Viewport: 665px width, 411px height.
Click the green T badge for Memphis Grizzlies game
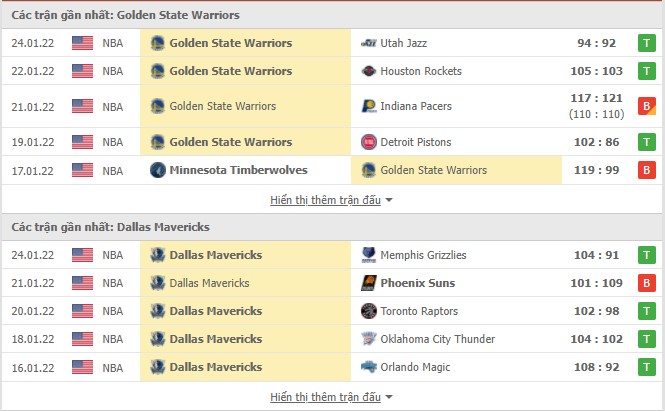[647, 255]
